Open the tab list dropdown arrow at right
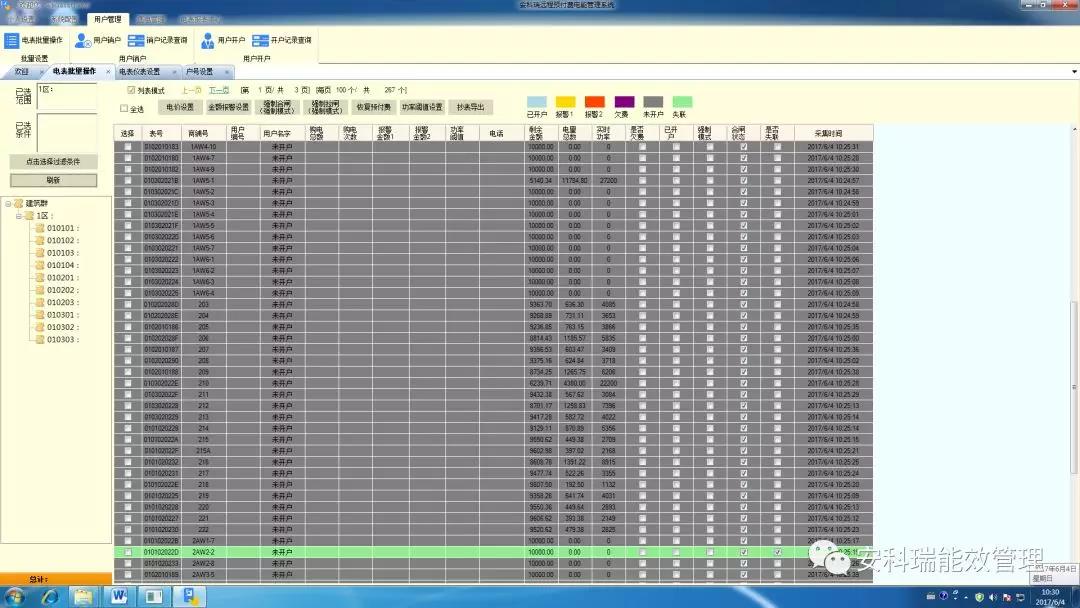1080x608 pixels. click(1074, 72)
